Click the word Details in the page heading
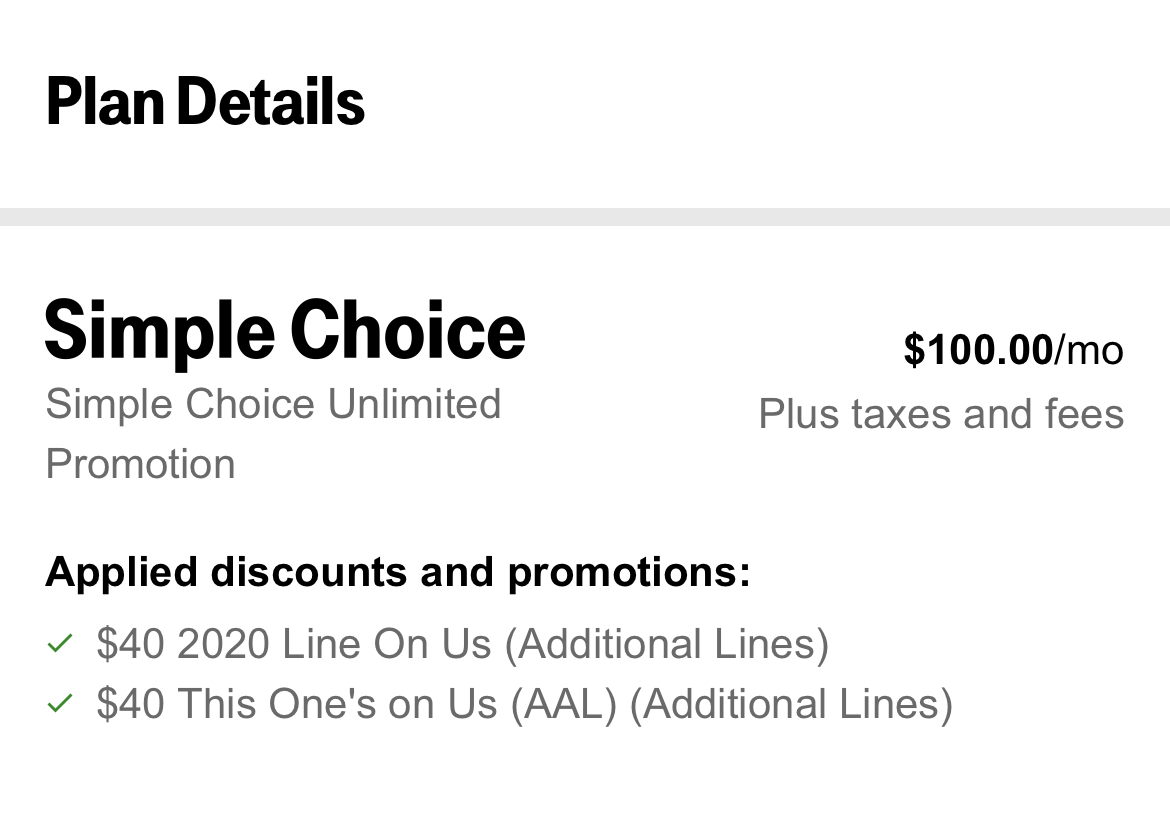Screen dimensions: 1170x819 (x=271, y=102)
